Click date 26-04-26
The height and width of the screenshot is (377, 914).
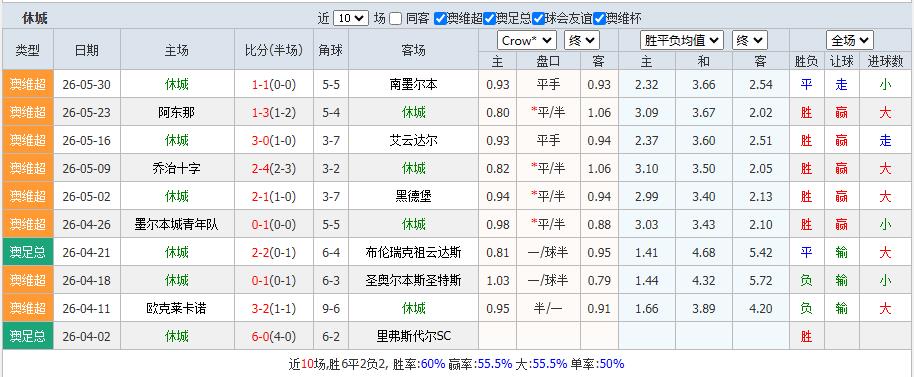(x=87, y=224)
